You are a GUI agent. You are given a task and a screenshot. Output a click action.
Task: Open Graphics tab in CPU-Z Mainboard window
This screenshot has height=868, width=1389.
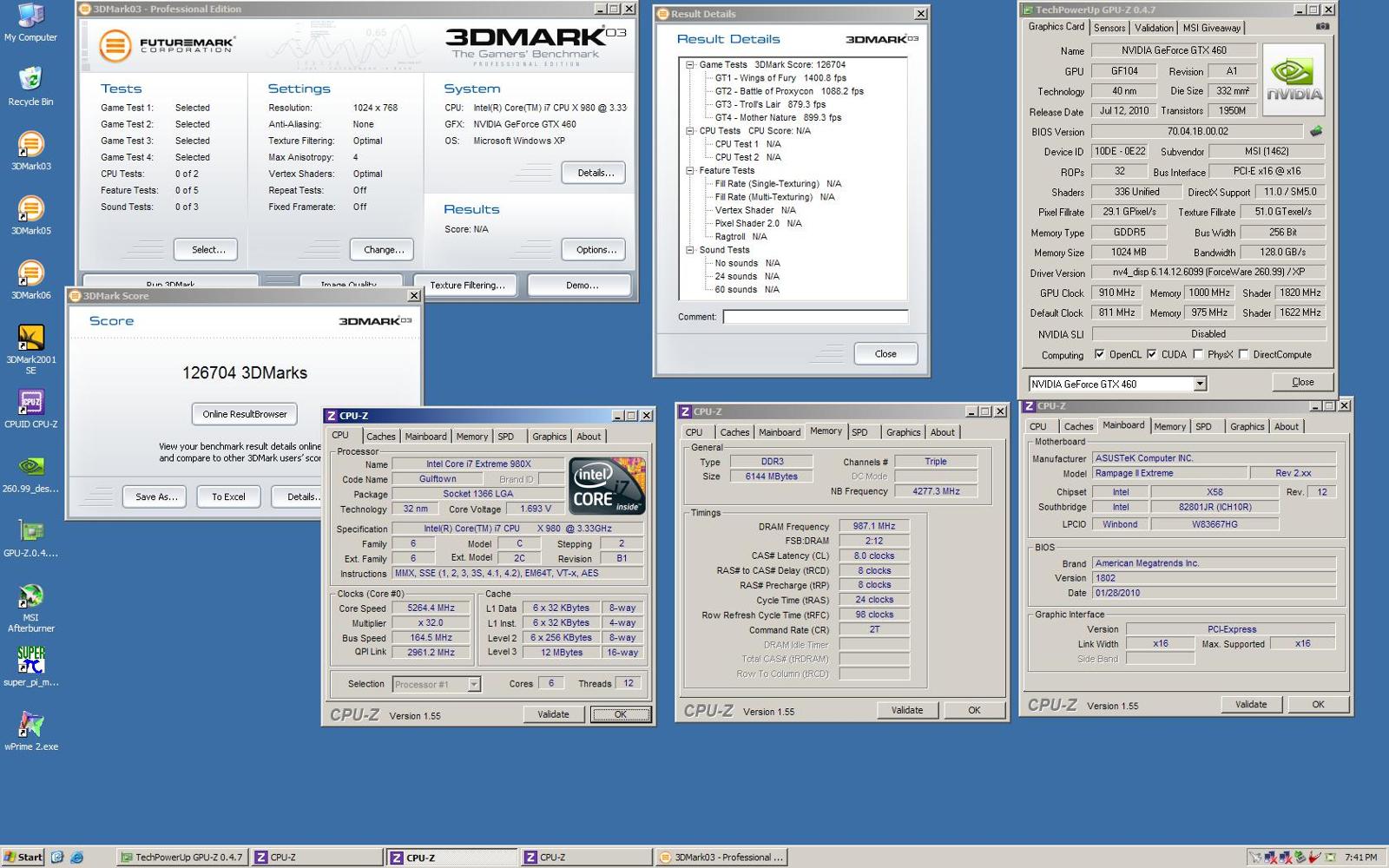coord(1247,426)
